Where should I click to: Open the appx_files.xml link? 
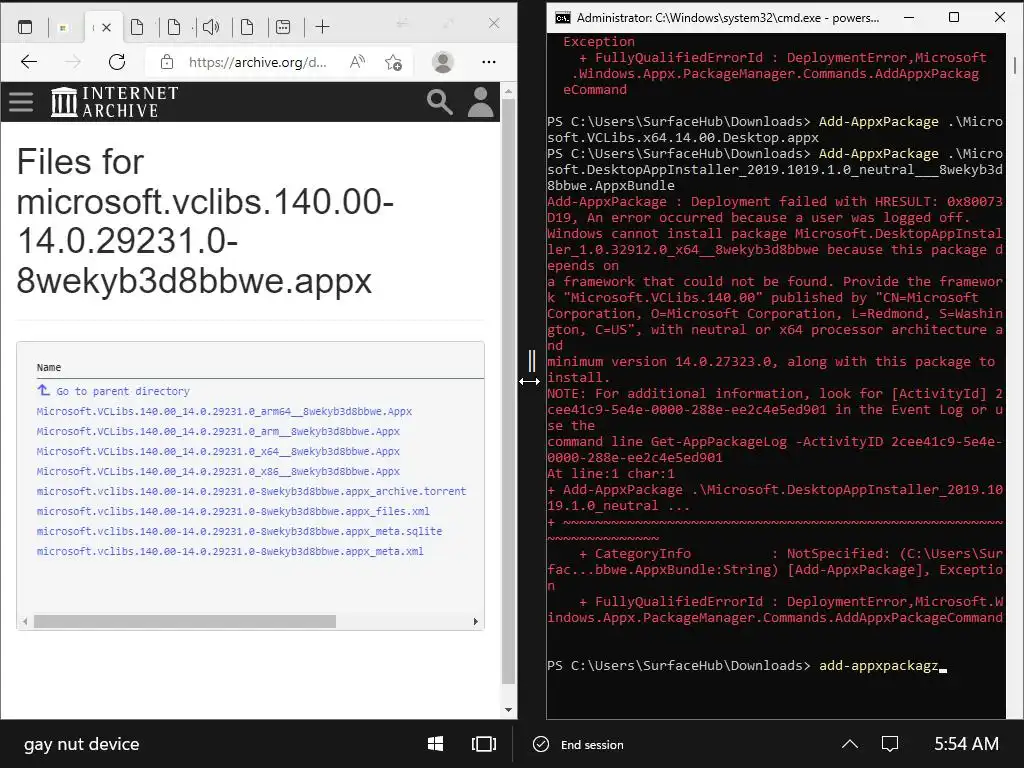[233, 511]
